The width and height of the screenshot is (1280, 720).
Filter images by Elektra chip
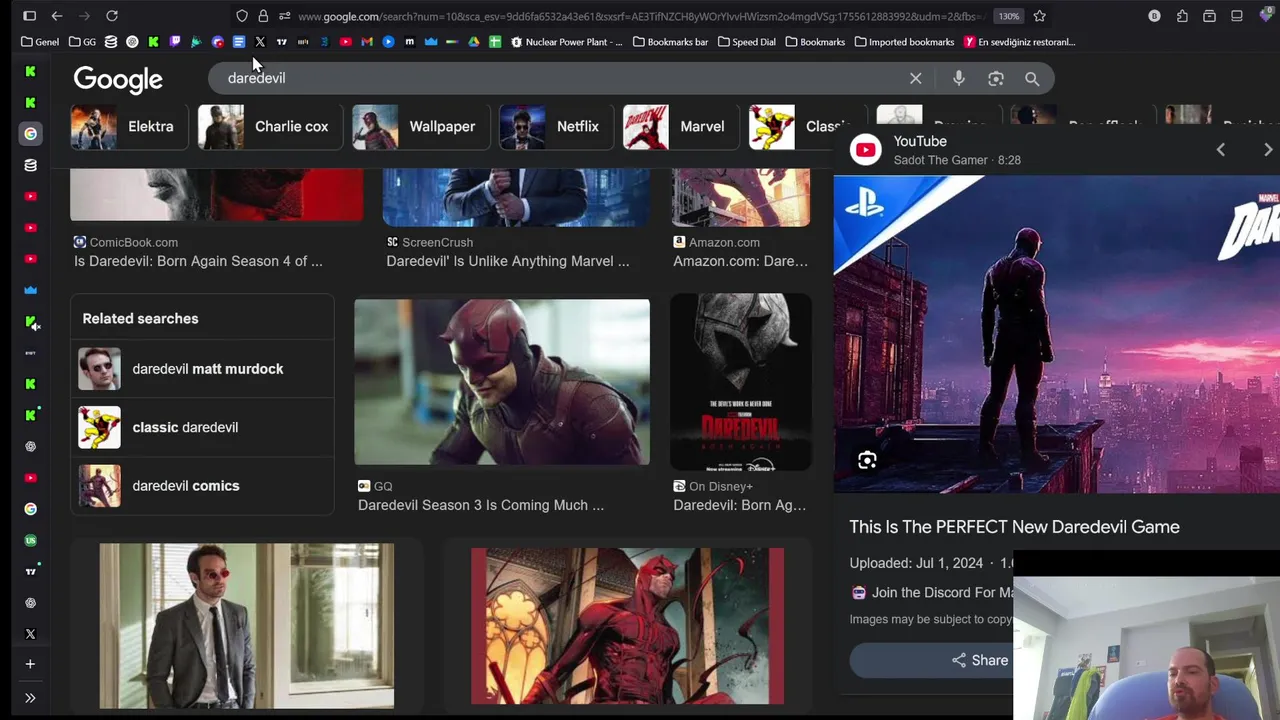128,127
